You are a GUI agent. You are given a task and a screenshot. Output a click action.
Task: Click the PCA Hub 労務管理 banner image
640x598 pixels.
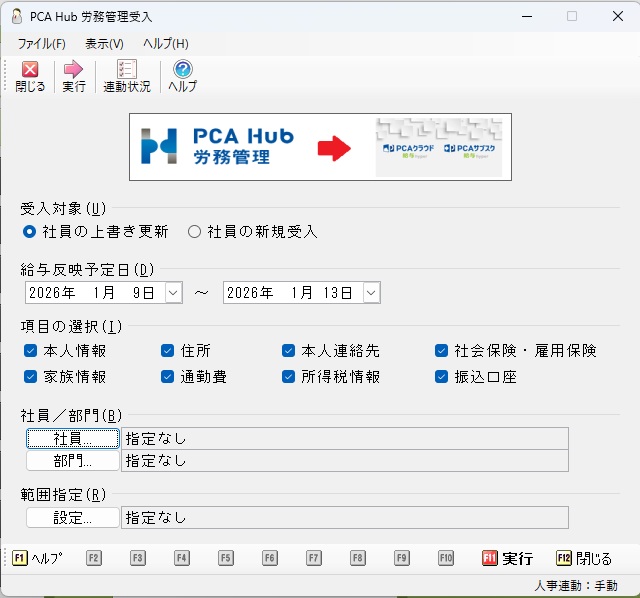[x=320, y=147]
